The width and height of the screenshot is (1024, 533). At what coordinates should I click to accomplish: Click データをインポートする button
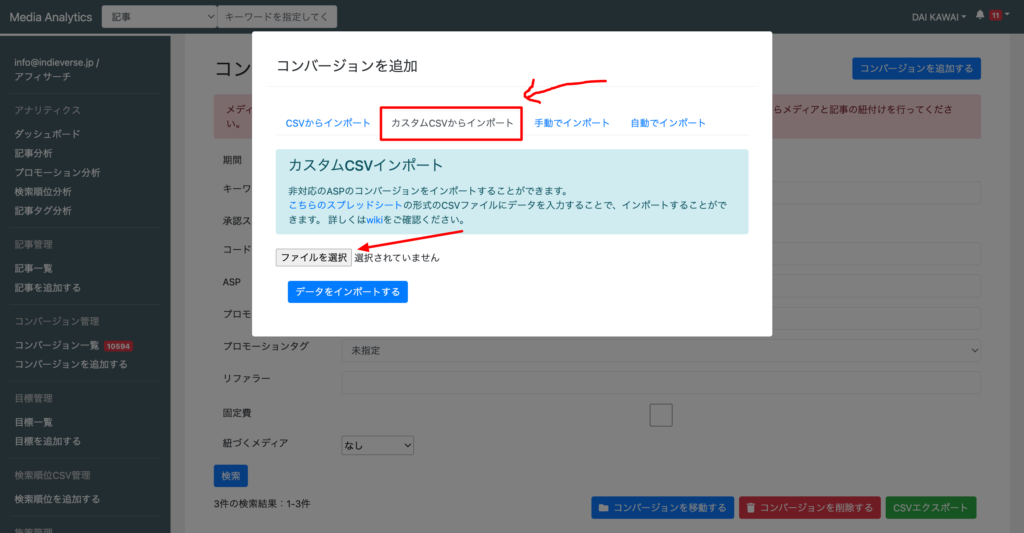(x=347, y=292)
